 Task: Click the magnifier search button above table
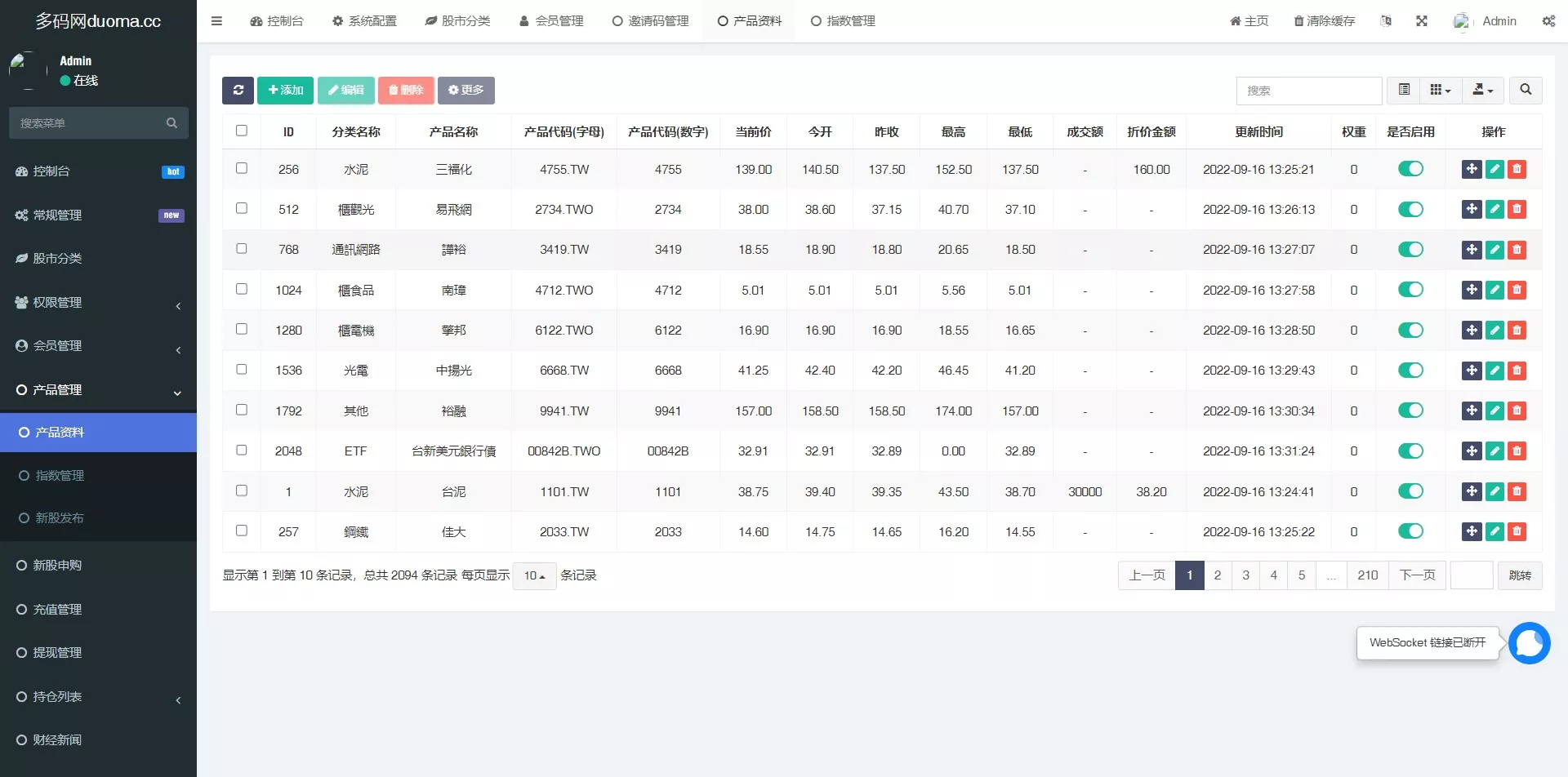pos(1526,91)
